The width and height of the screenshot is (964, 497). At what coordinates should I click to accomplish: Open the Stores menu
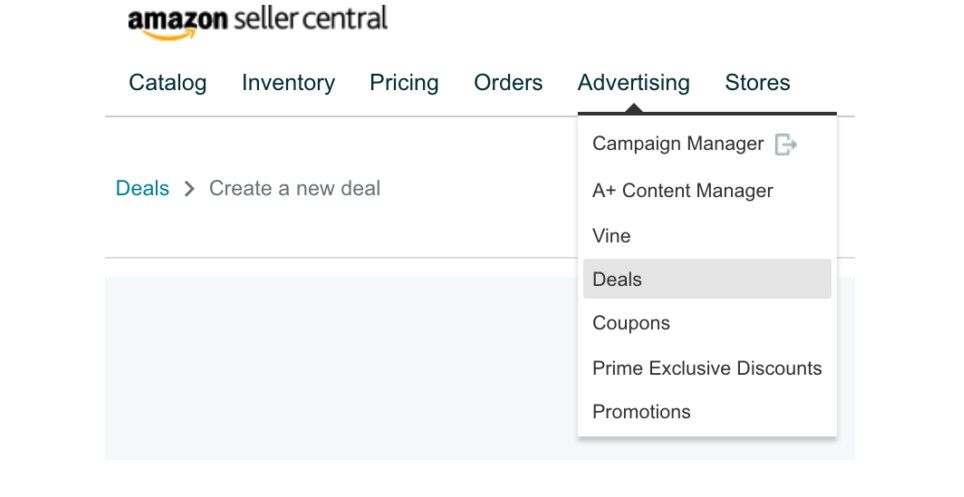coord(757,82)
